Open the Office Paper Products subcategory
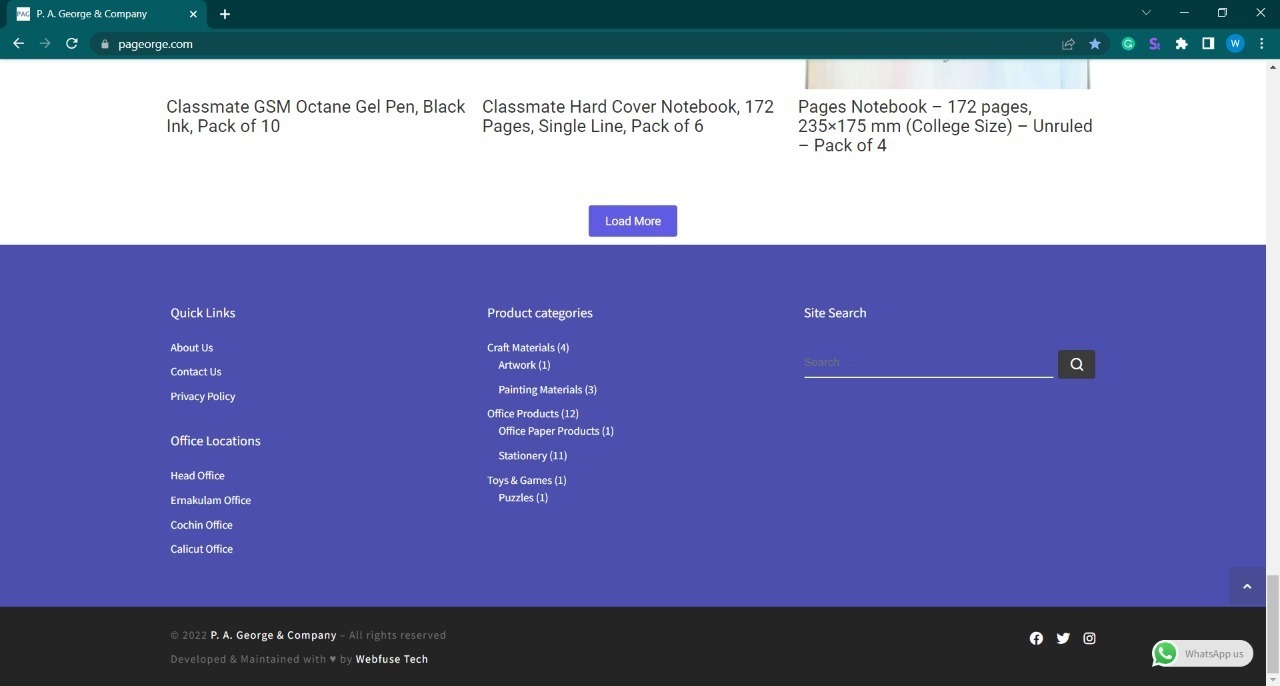This screenshot has width=1280, height=686. [x=549, y=431]
